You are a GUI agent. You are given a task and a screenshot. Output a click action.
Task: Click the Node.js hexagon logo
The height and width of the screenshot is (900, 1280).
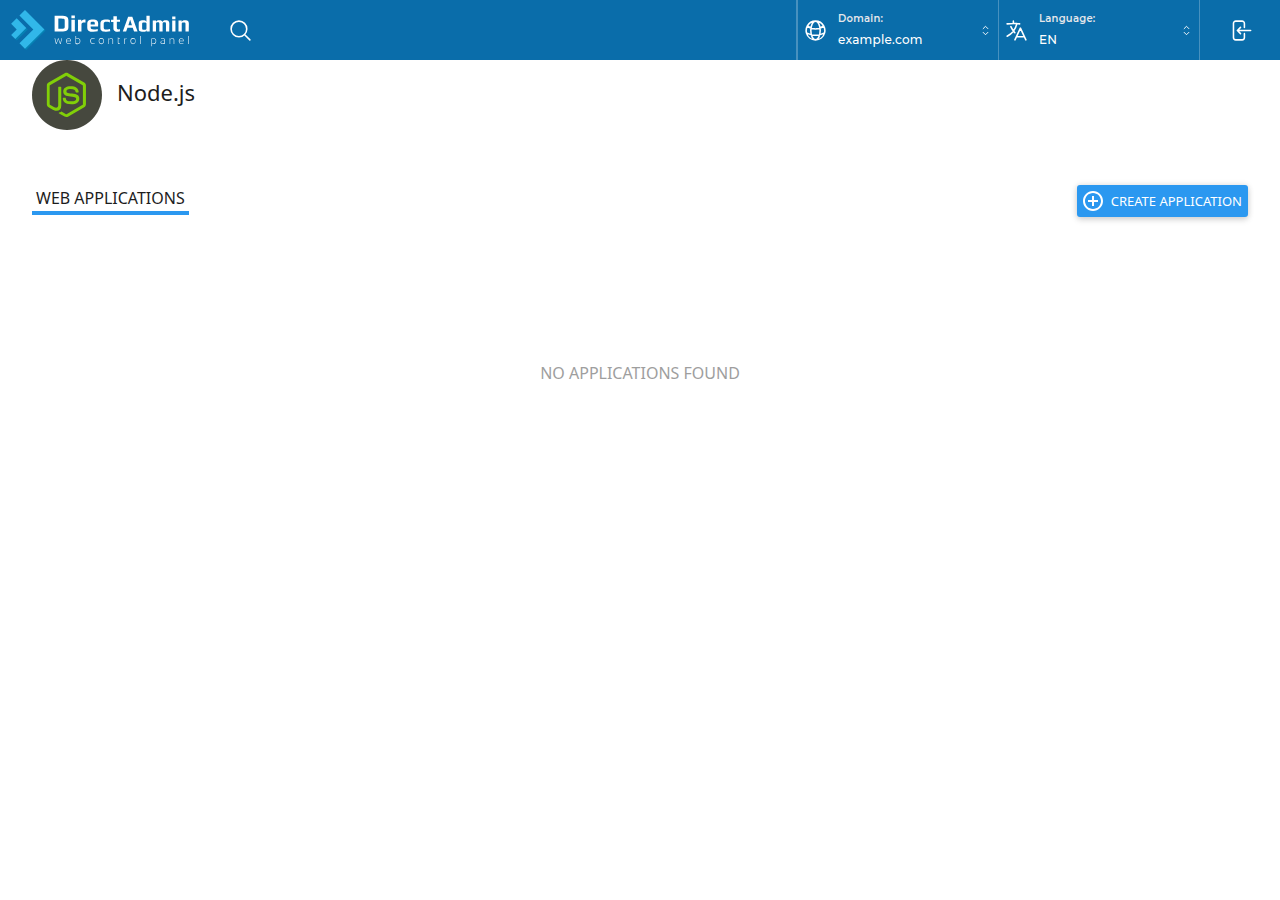(x=67, y=95)
